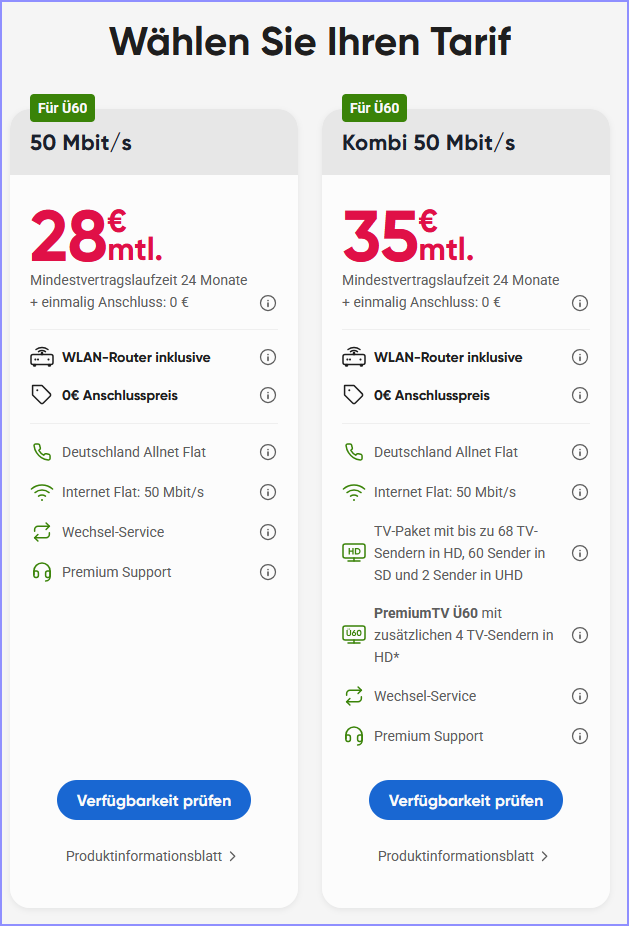
Task: Select the Kombi 50 Mbit/s plan header
Action: 429,142
